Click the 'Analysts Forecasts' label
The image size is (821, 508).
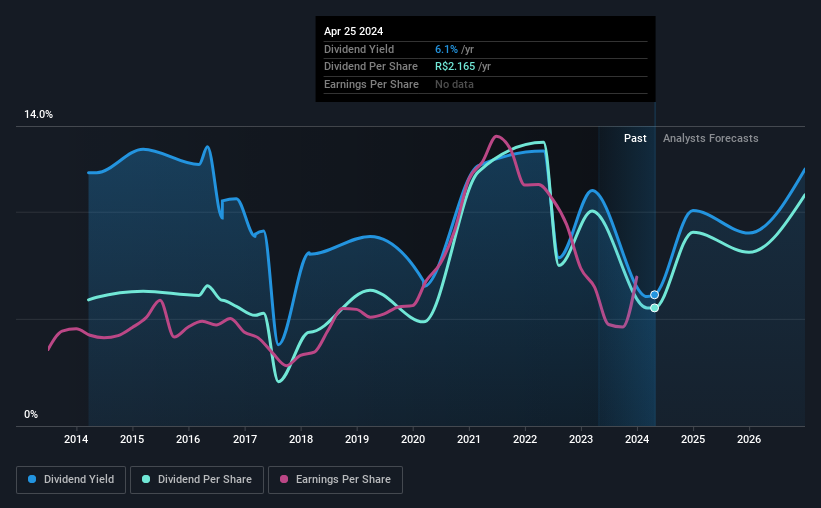click(x=711, y=138)
